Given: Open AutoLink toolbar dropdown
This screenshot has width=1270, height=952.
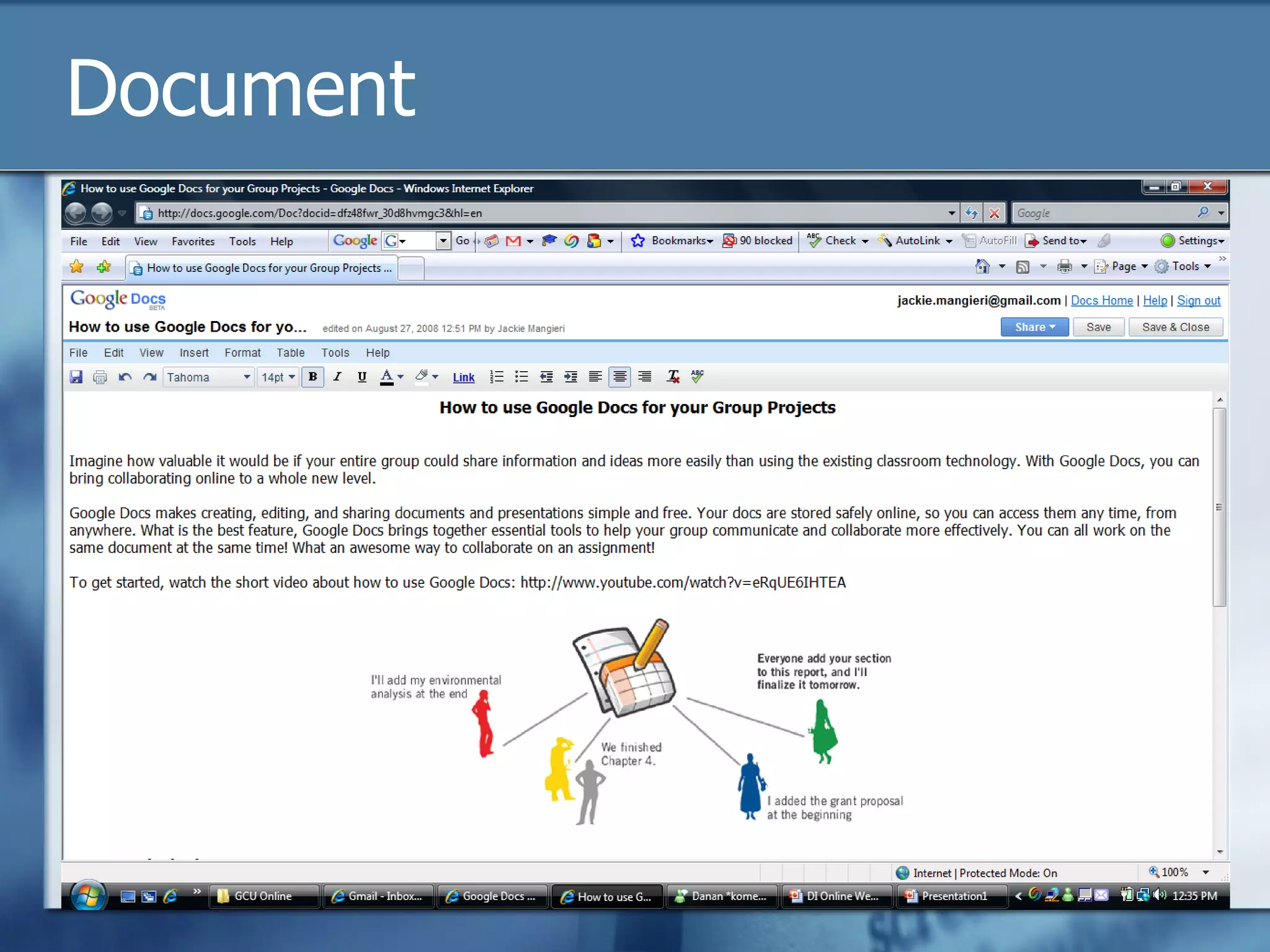Looking at the screenshot, I should [x=915, y=240].
